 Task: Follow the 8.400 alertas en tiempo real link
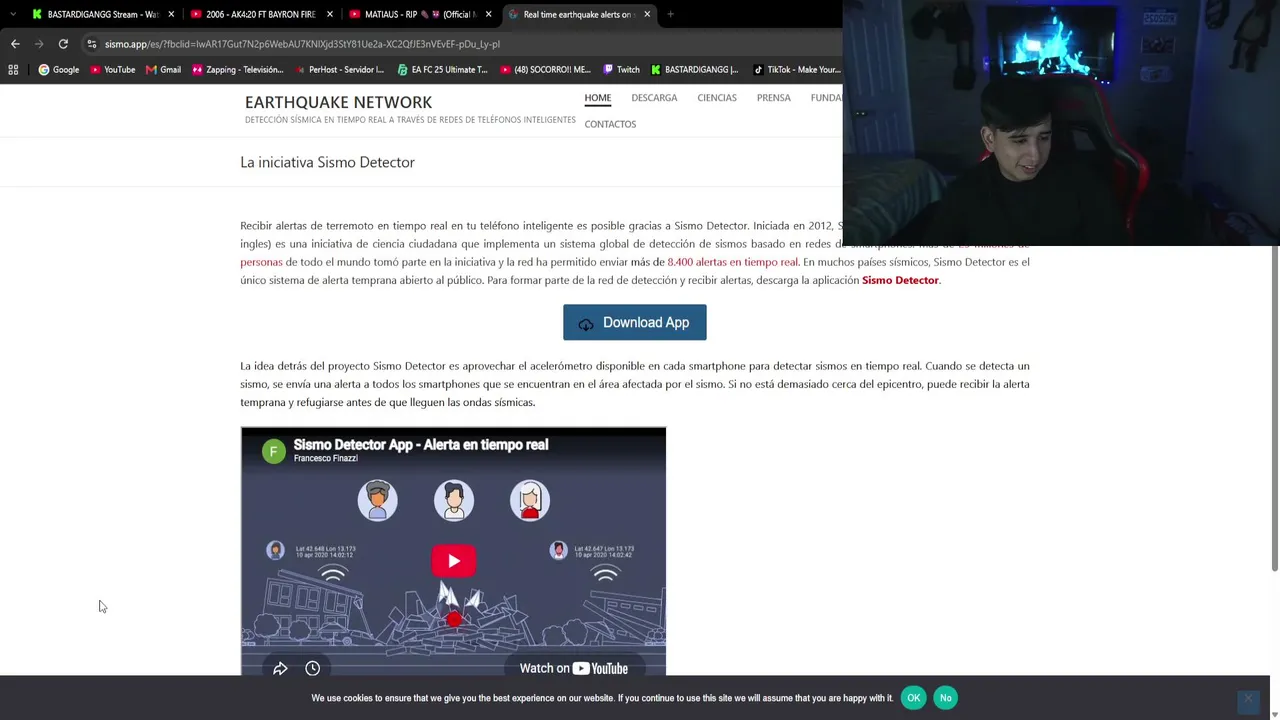coord(732,262)
